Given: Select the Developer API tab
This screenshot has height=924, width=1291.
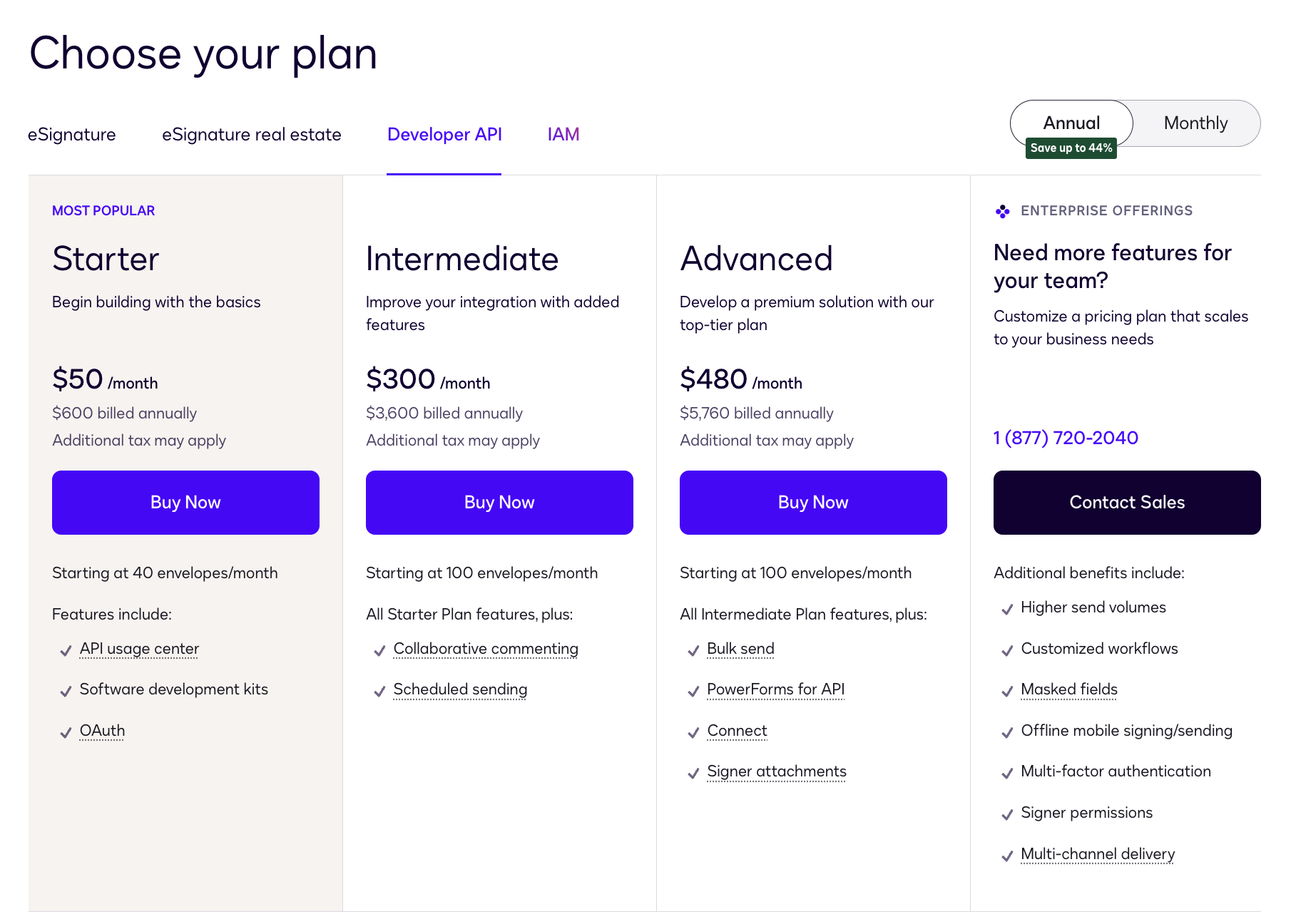Looking at the screenshot, I should (444, 135).
